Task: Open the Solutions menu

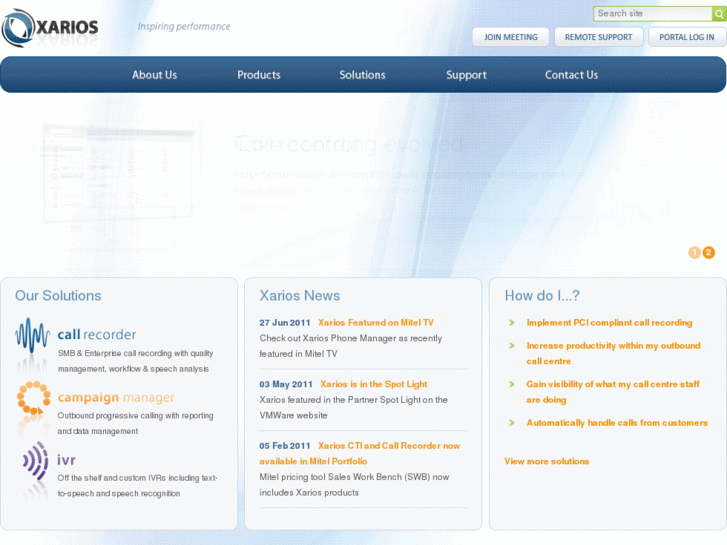Action: click(362, 75)
